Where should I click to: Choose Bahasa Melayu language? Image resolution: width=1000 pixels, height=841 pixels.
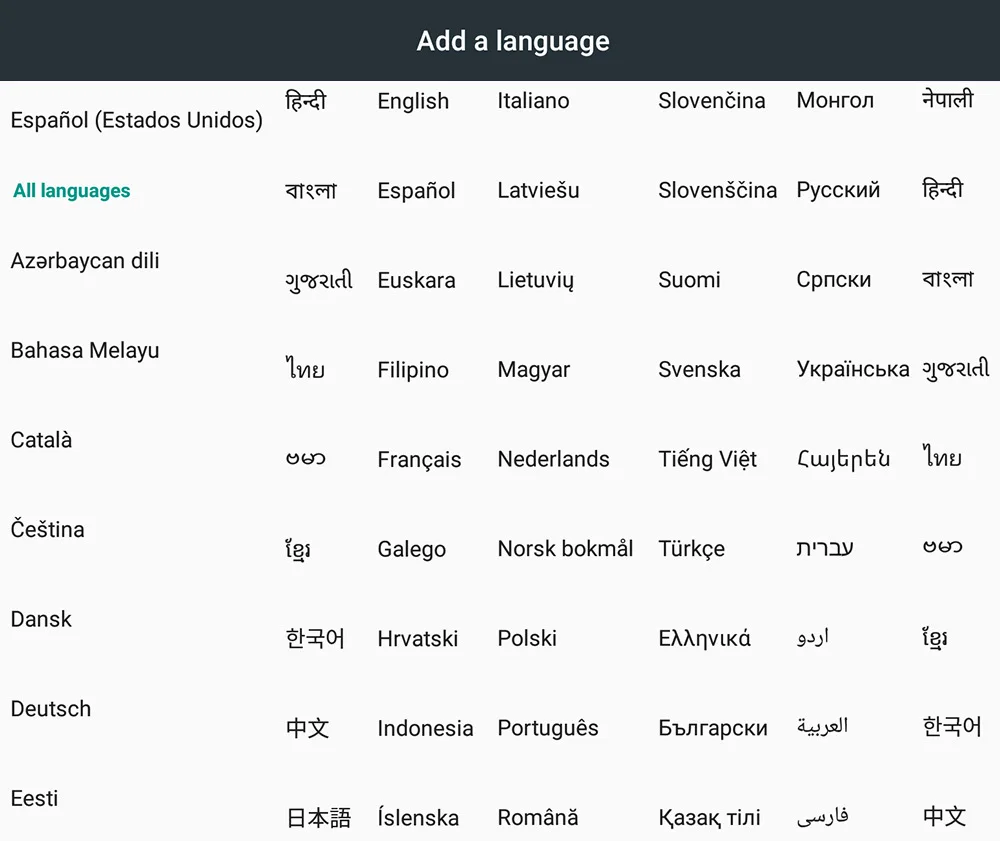tap(85, 351)
